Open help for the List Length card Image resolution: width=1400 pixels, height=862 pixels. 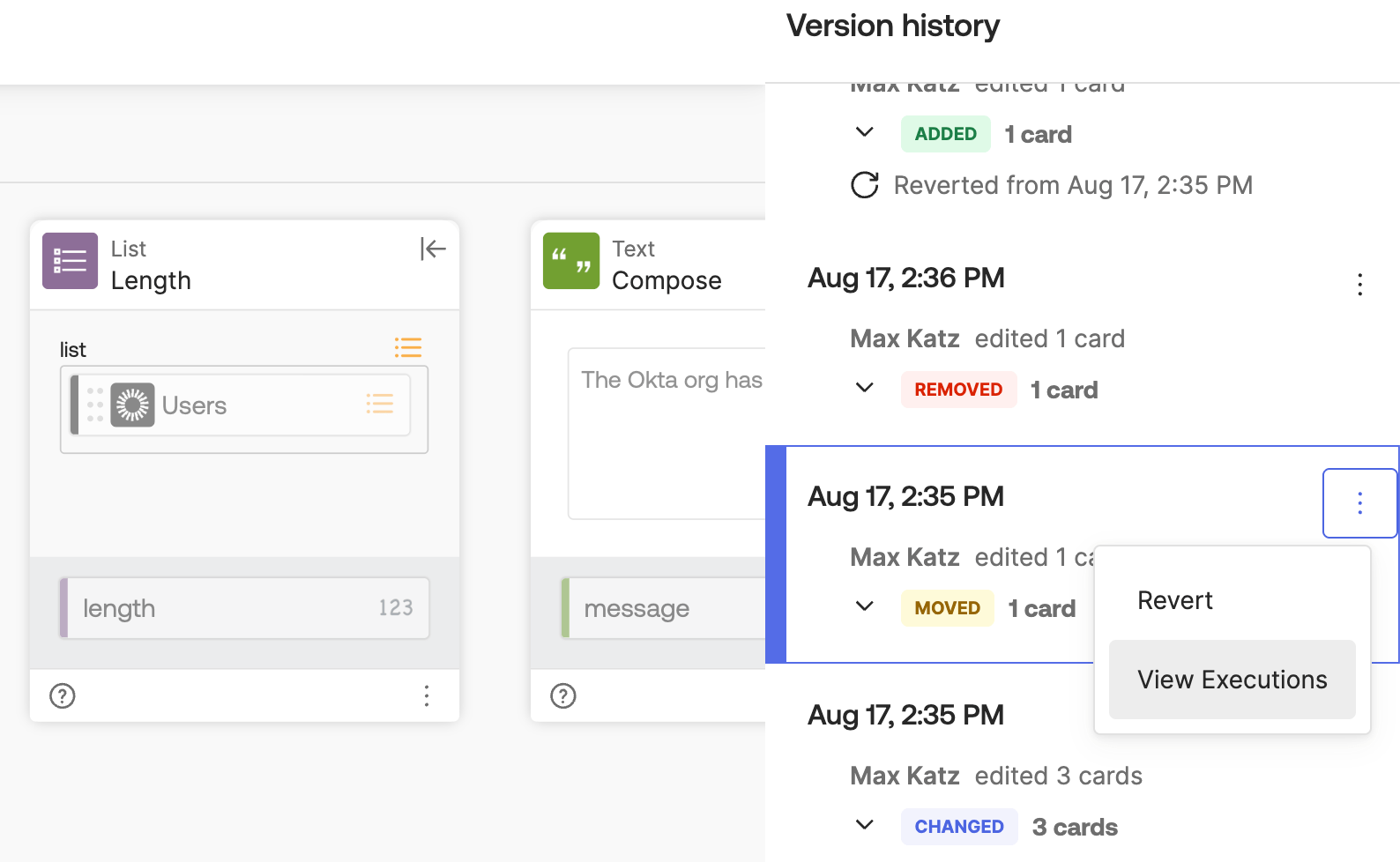pos(63,696)
